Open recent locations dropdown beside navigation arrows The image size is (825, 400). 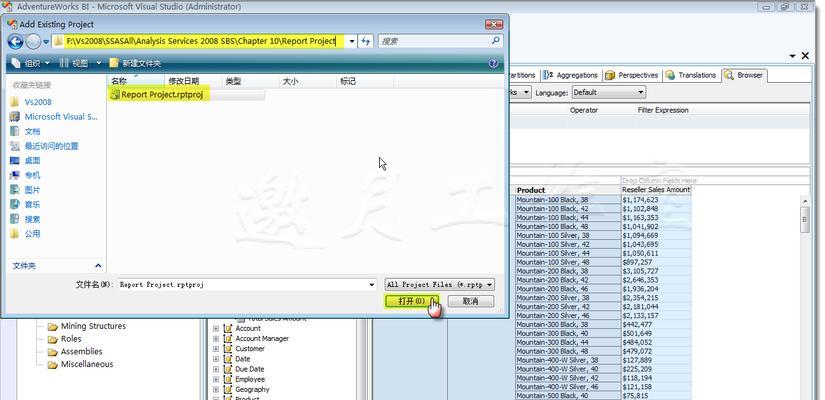pos(46,42)
